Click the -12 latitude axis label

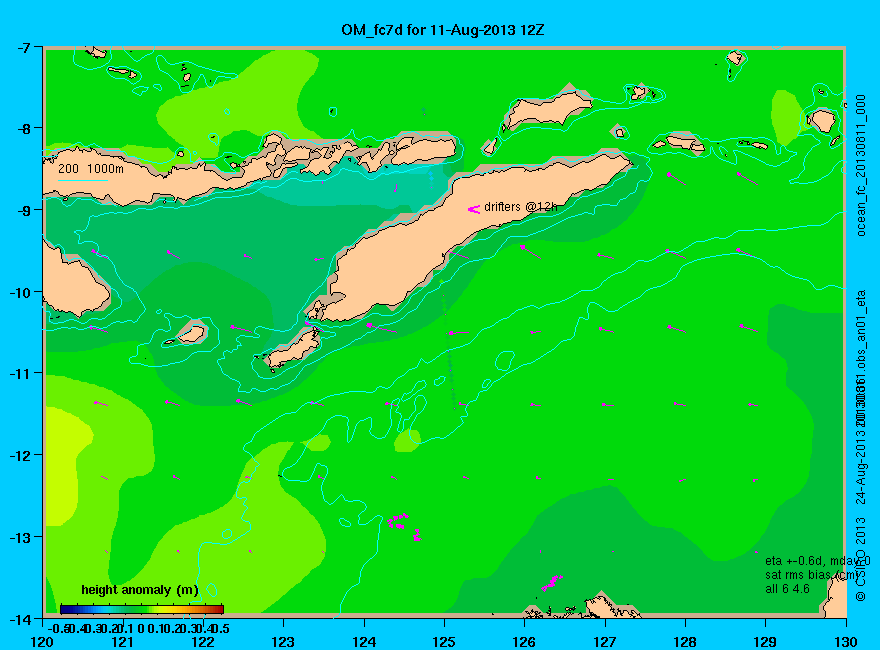(x=20, y=455)
